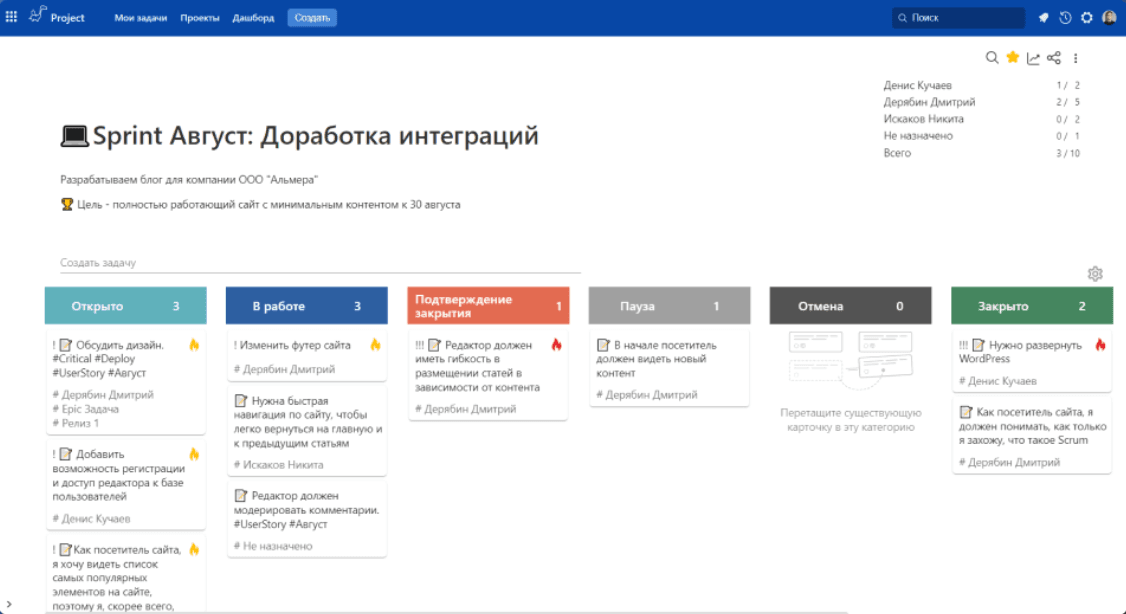This screenshot has height=614, width=1126.
Task: Click the share icon for the sprint
Action: (x=1054, y=58)
